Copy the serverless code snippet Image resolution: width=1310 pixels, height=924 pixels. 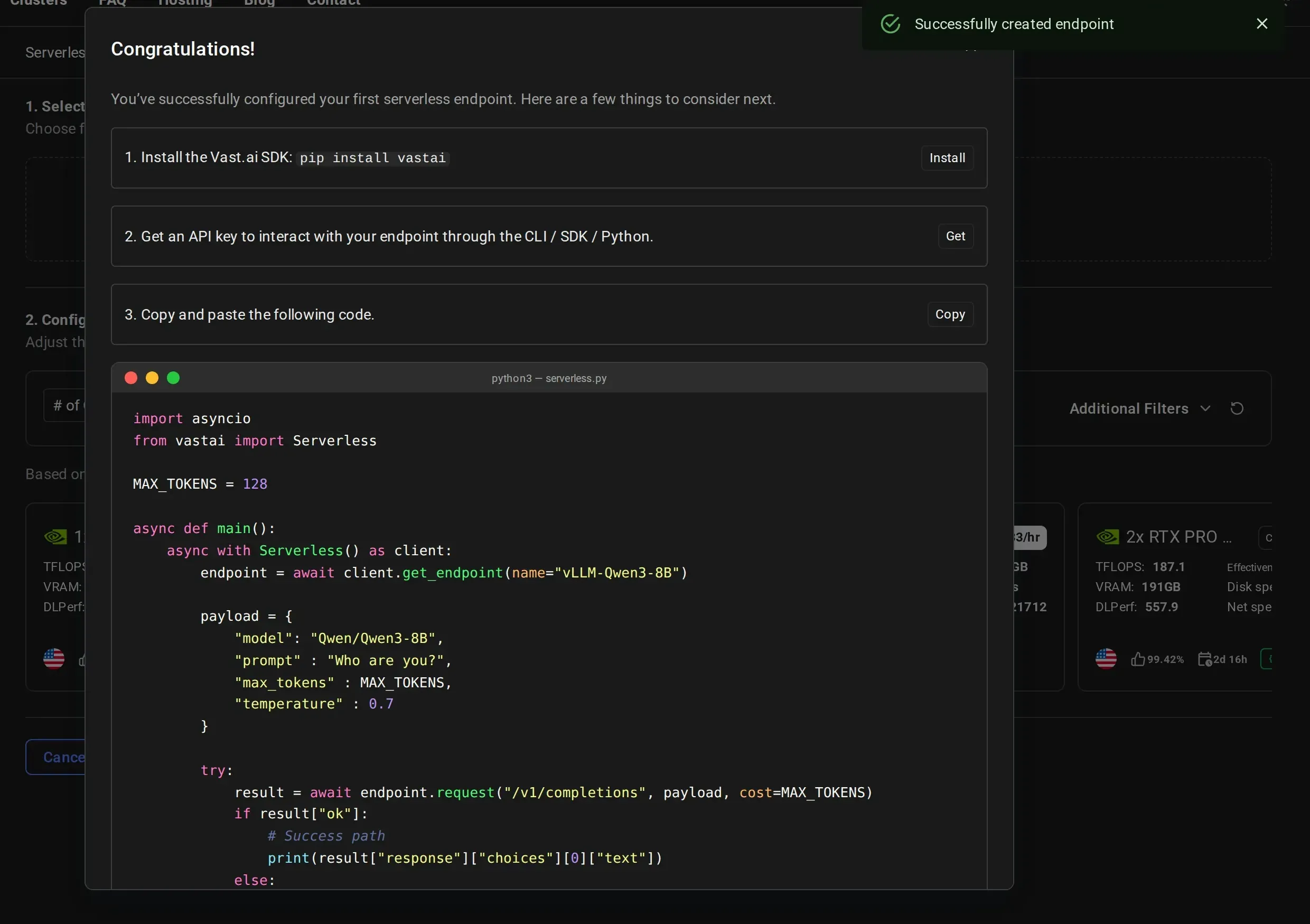(x=950, y=314)
